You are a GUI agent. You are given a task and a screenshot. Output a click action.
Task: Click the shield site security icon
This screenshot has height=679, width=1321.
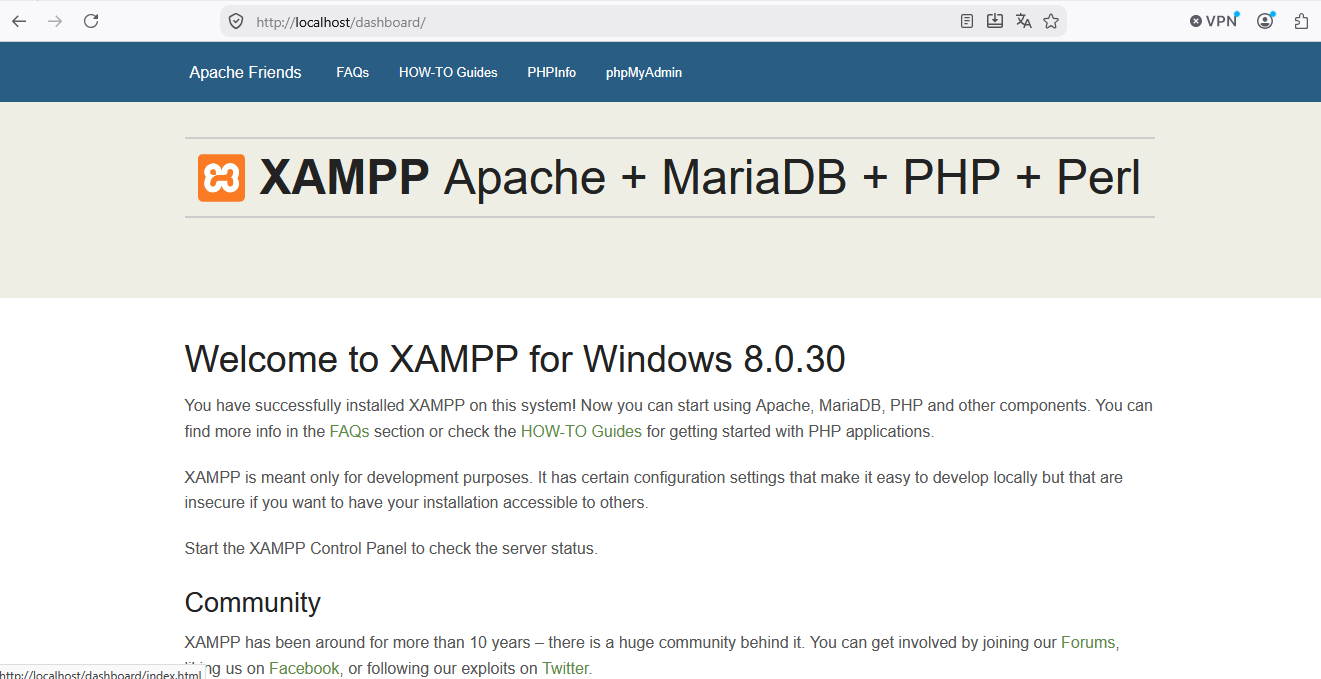[x=236, y=21]
